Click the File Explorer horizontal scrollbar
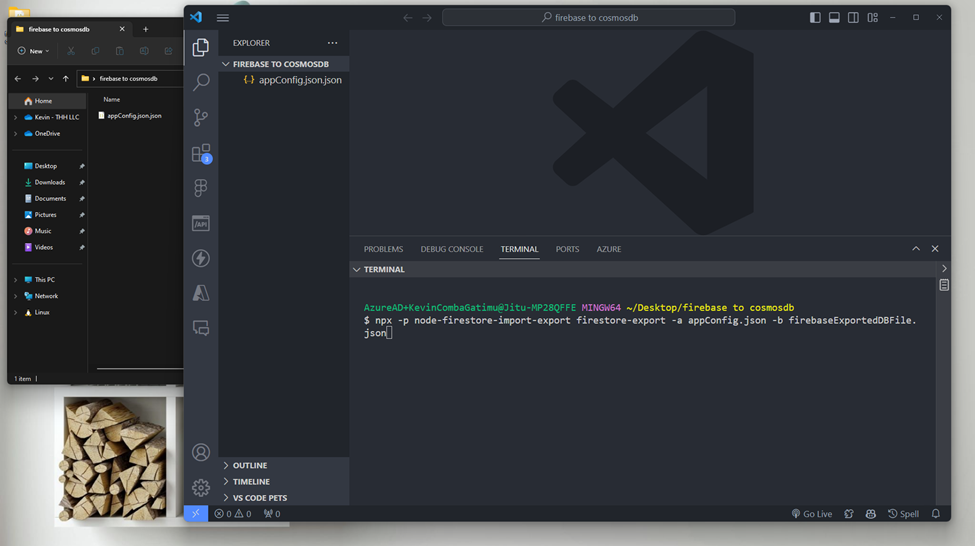The height and width of the screenshot is (546, 975). point(140,369)
